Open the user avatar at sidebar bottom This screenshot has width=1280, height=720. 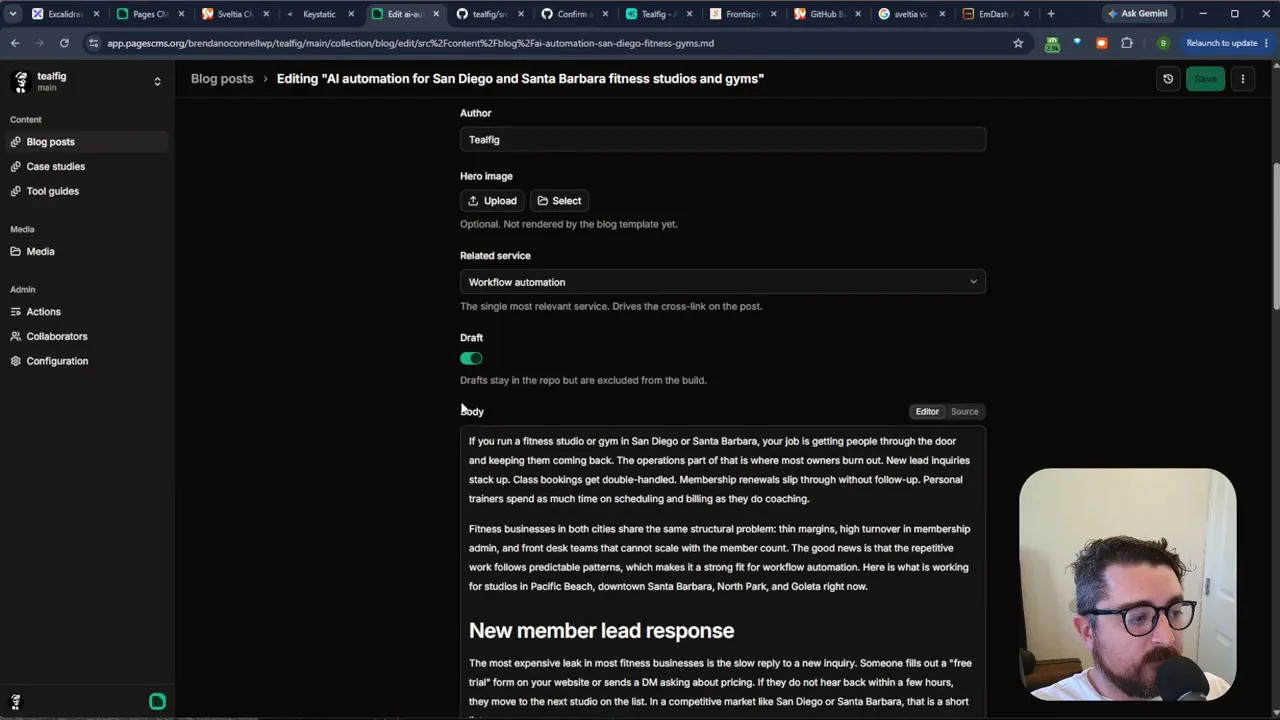point(15,702)
